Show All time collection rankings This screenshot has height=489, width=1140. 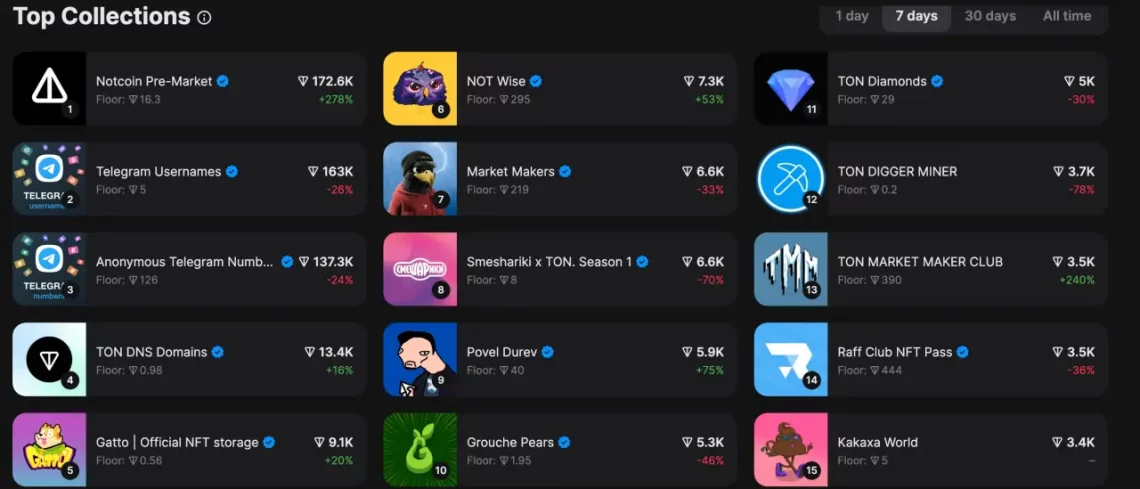pos(1067,16)
